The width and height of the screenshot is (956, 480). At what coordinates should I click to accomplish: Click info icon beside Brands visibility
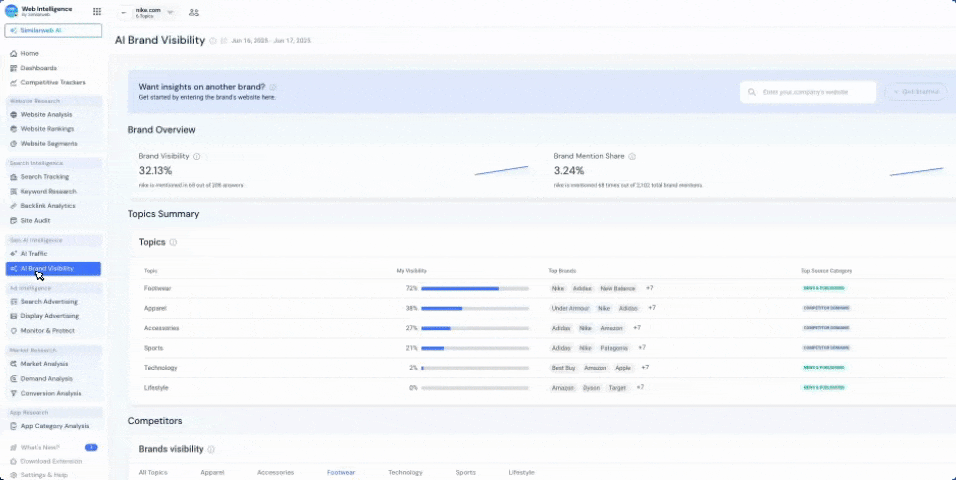(211, 449)
